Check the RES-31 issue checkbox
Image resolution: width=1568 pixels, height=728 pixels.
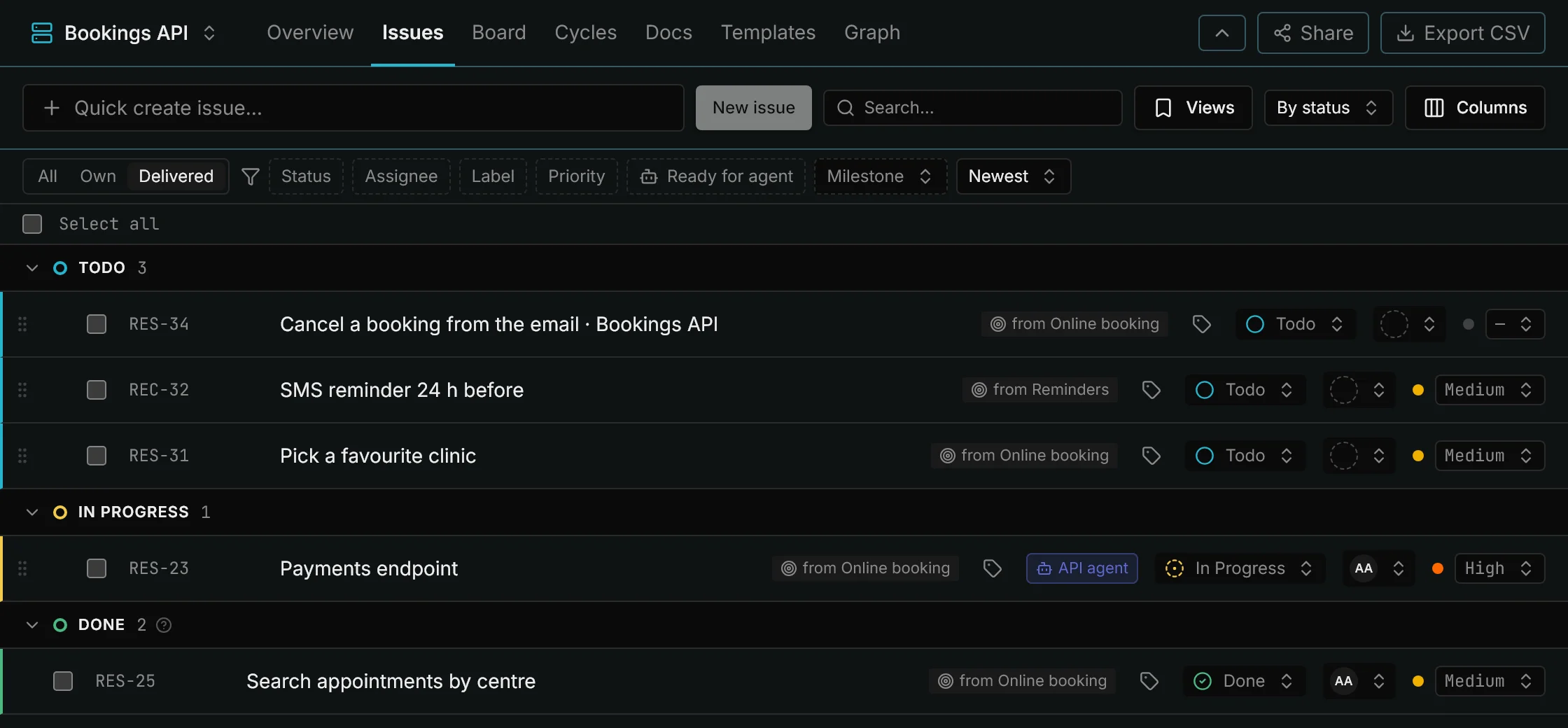[x=97, y=456]
